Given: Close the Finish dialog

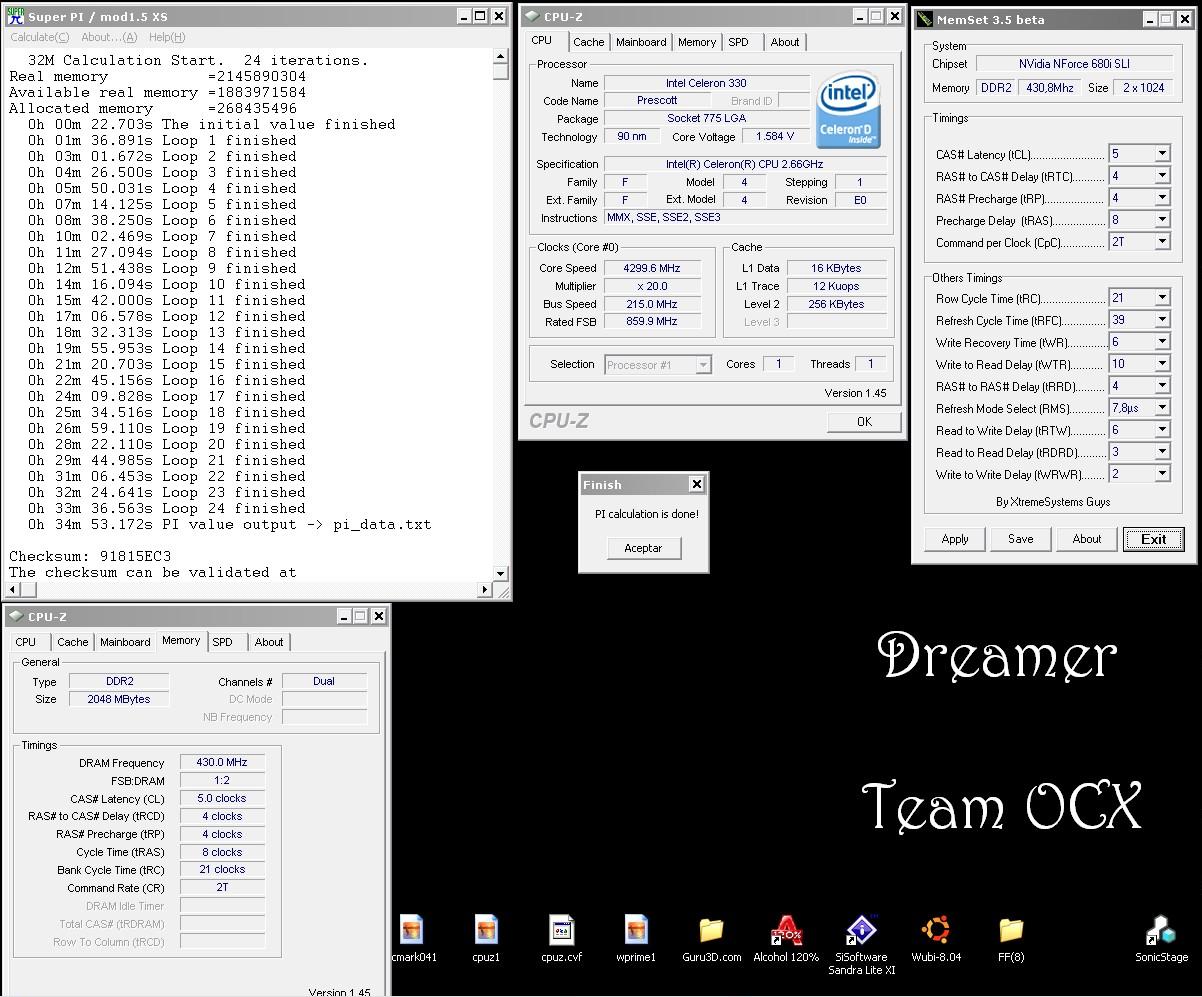Looking at the screenshot, I should coord(696,484).
